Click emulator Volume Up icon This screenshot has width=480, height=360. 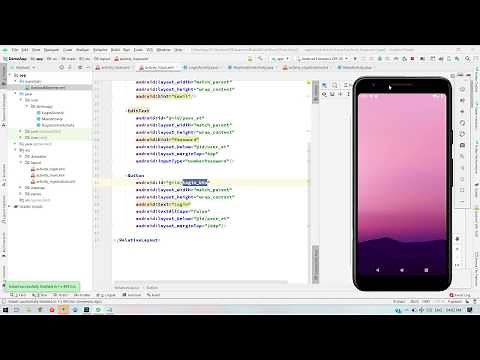[462, 100]
